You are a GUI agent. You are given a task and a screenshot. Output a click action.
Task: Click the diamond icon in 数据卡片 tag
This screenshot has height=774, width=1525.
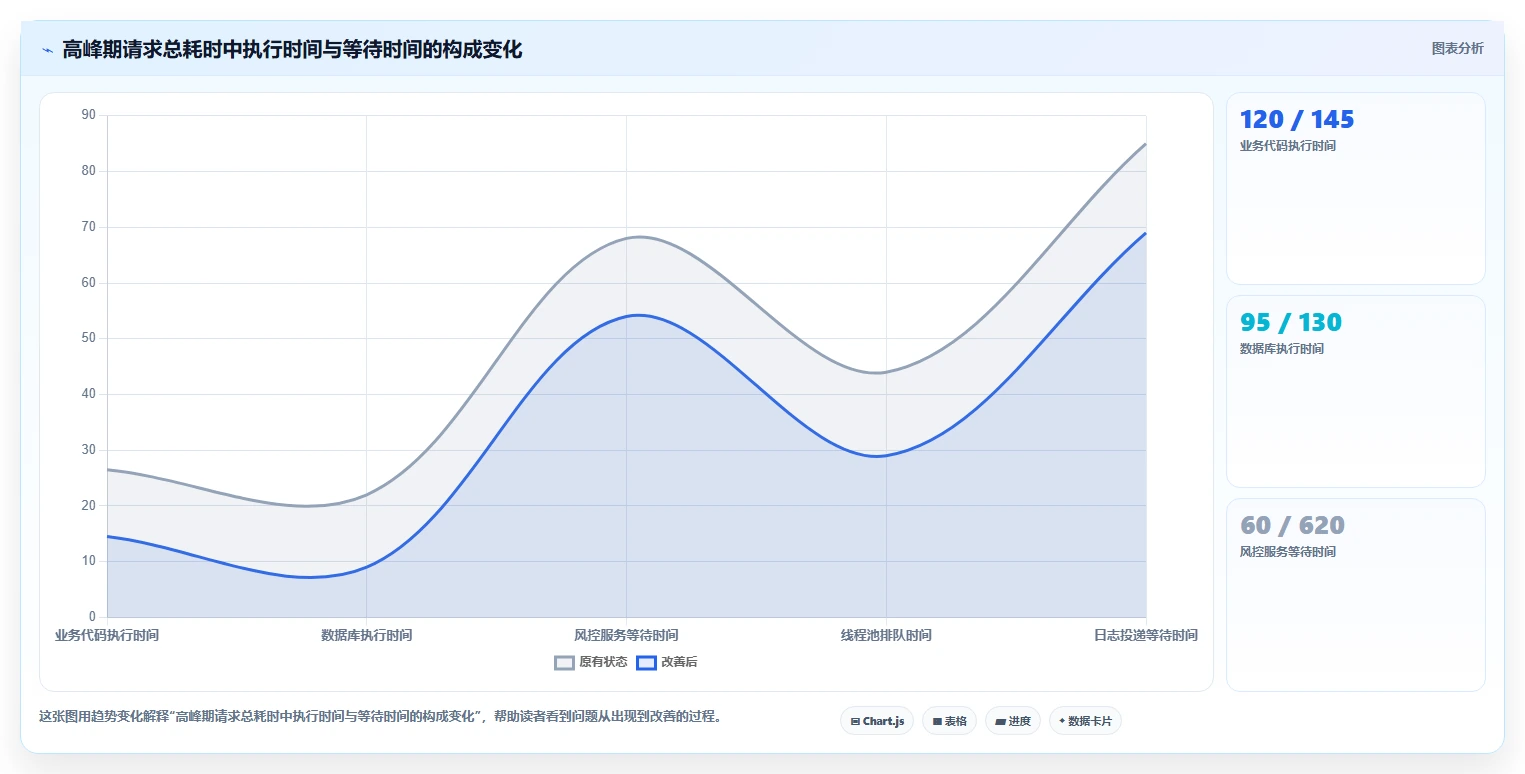pos(1062,721)
